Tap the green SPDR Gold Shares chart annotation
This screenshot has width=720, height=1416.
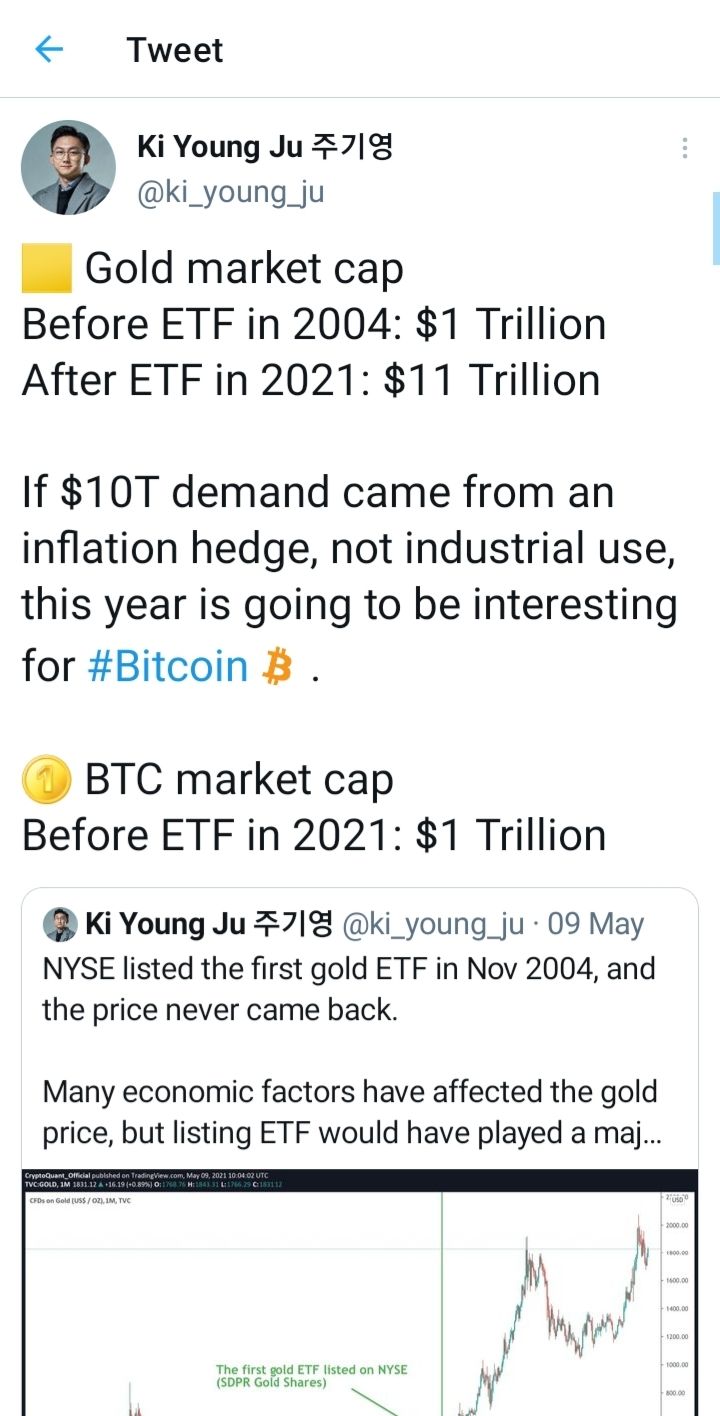coord(311,1375)
